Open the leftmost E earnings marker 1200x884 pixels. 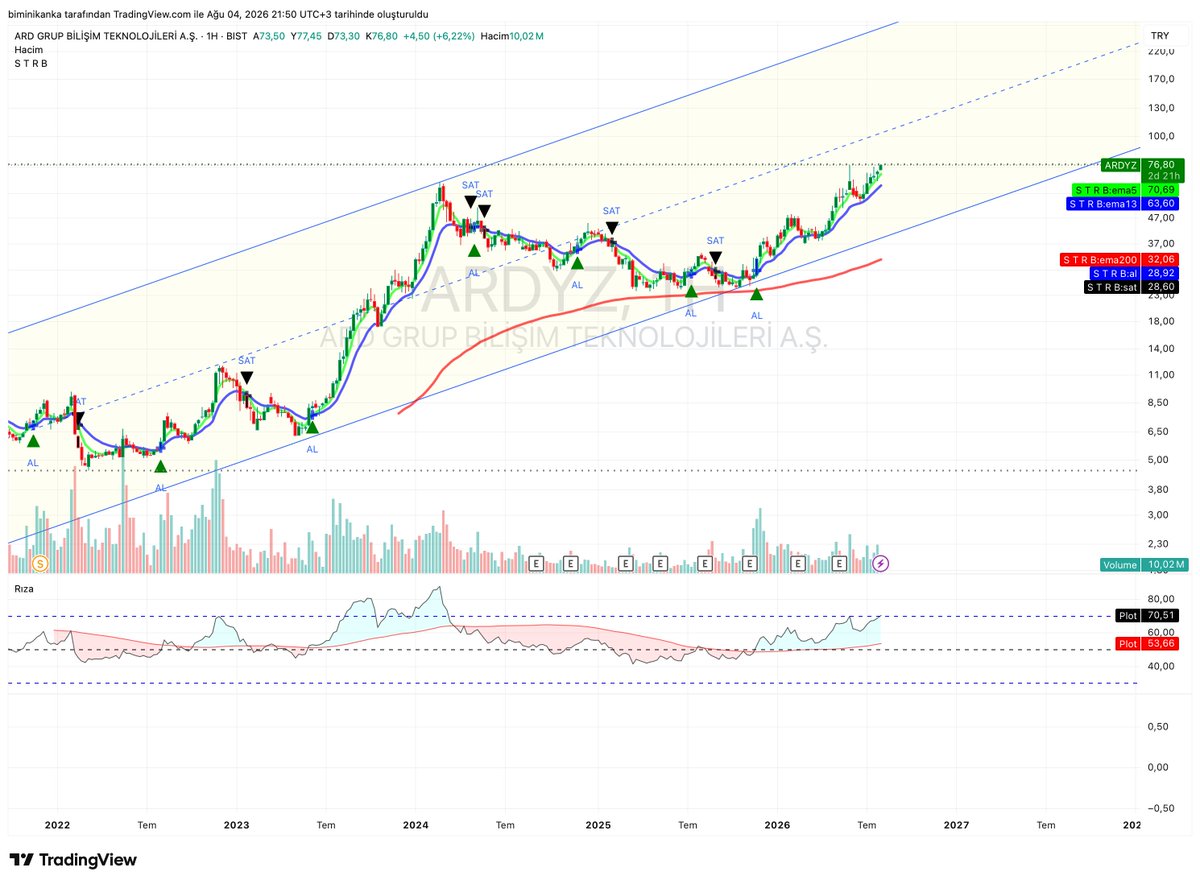(x=536, y=564)
